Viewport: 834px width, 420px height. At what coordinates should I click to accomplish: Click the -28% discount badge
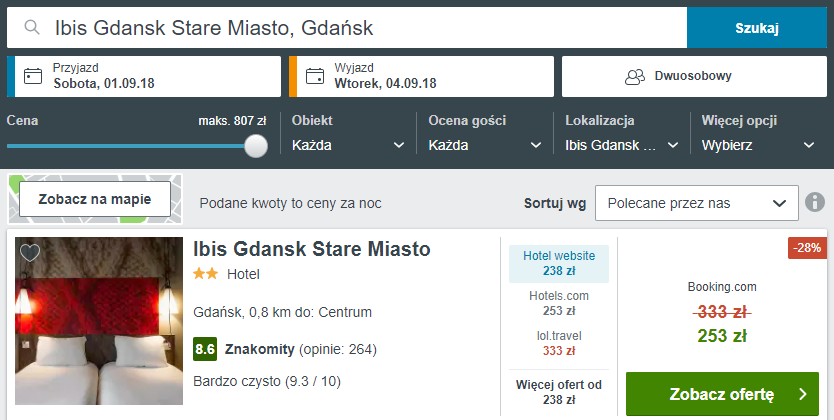(x=807, y=248)
